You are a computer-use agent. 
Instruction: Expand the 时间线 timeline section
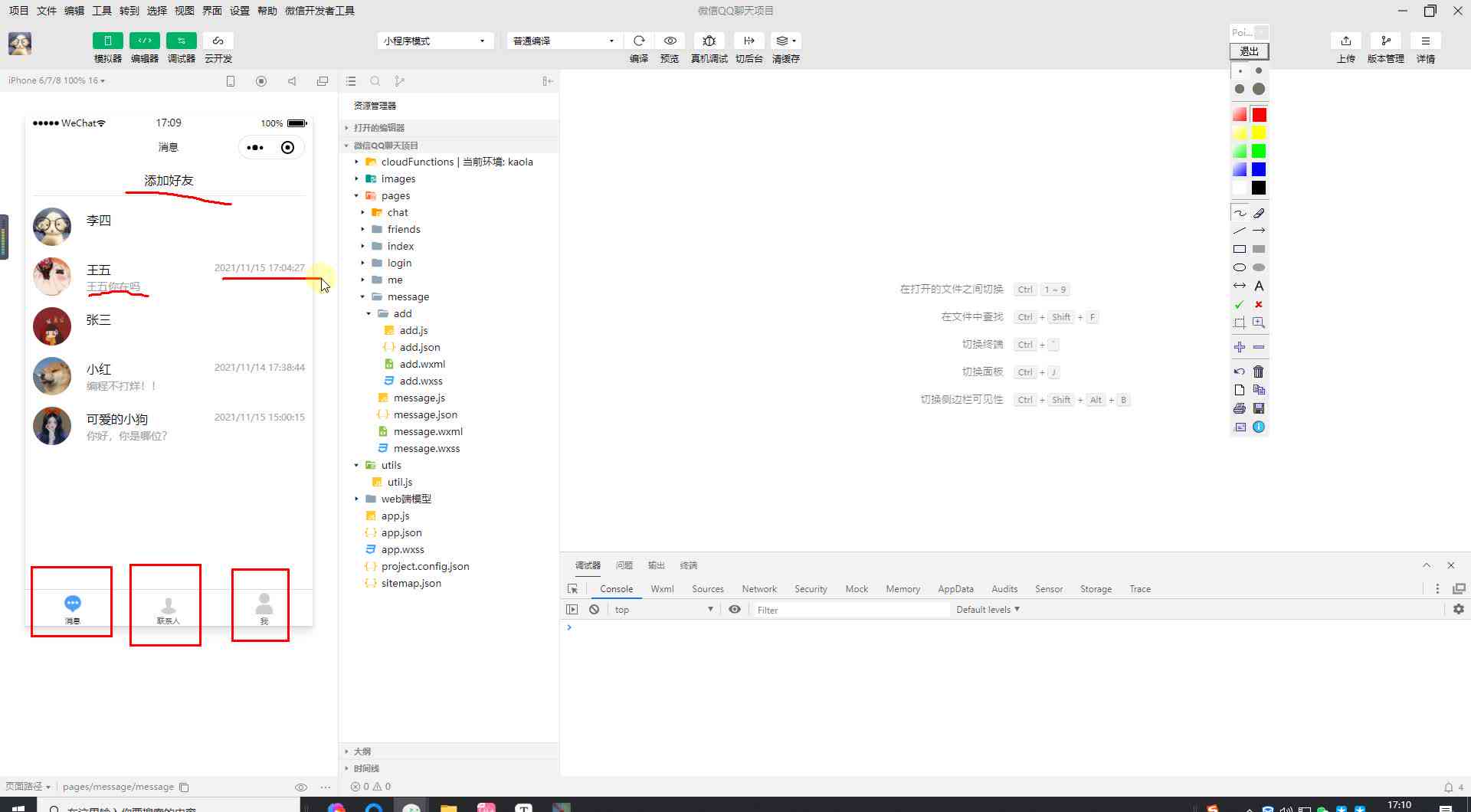(x=449, y=768)
